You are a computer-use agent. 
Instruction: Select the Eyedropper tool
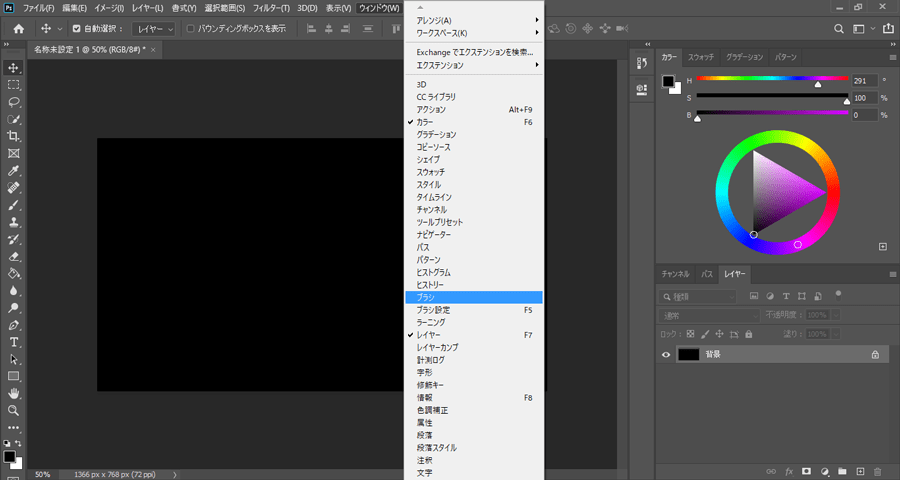[14, 171]
